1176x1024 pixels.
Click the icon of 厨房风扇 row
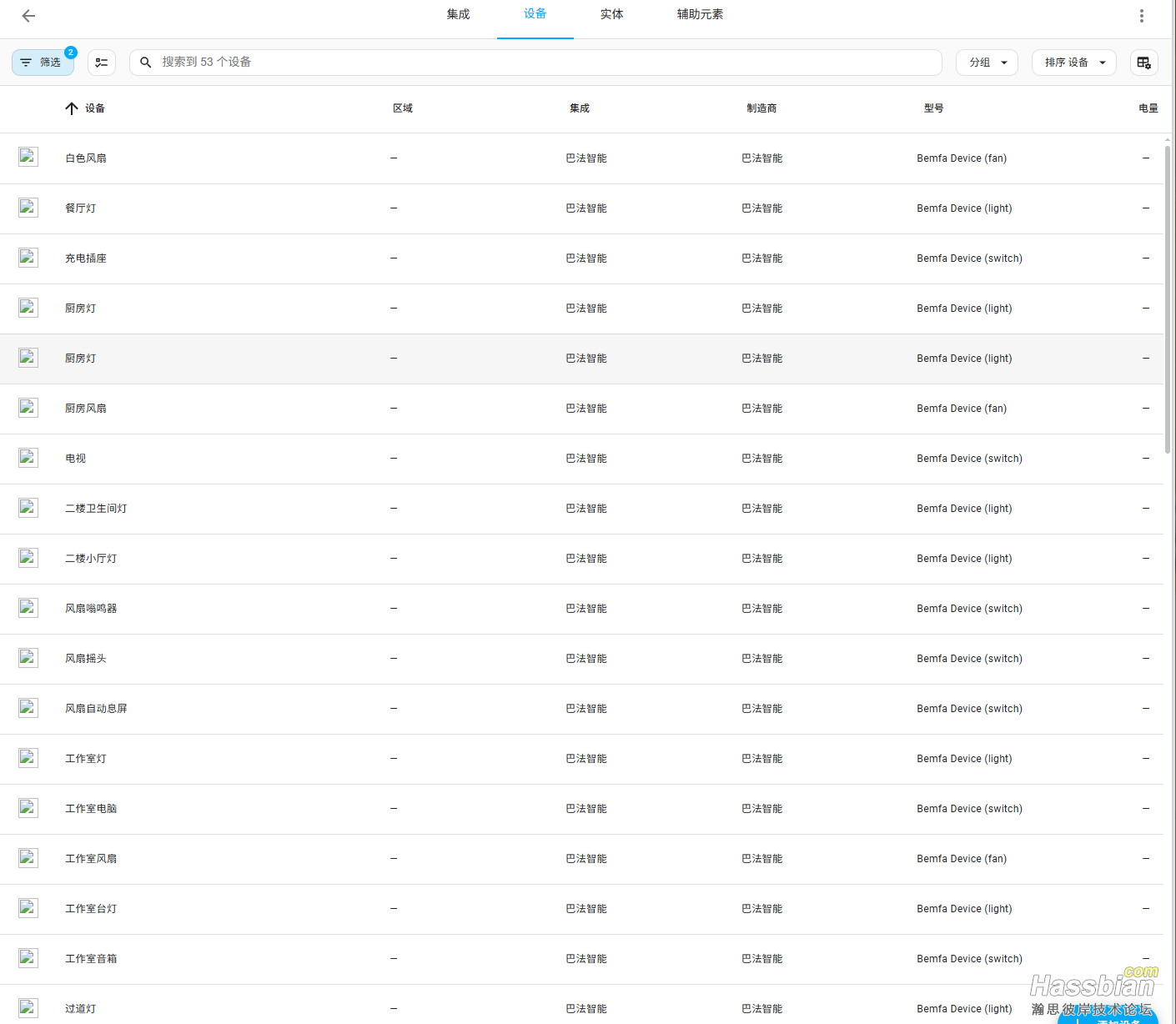[x=28, y=408]
